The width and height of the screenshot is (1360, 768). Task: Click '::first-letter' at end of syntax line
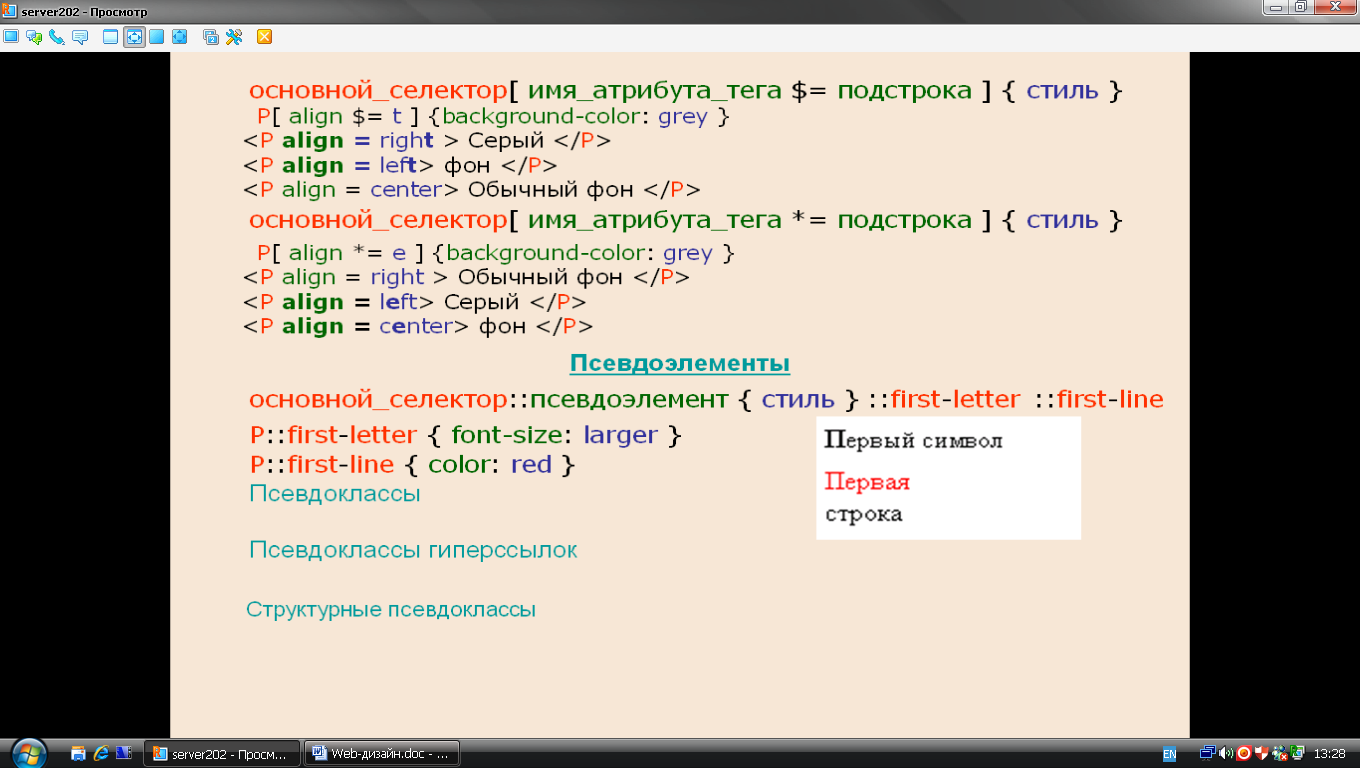click(944, 400)
